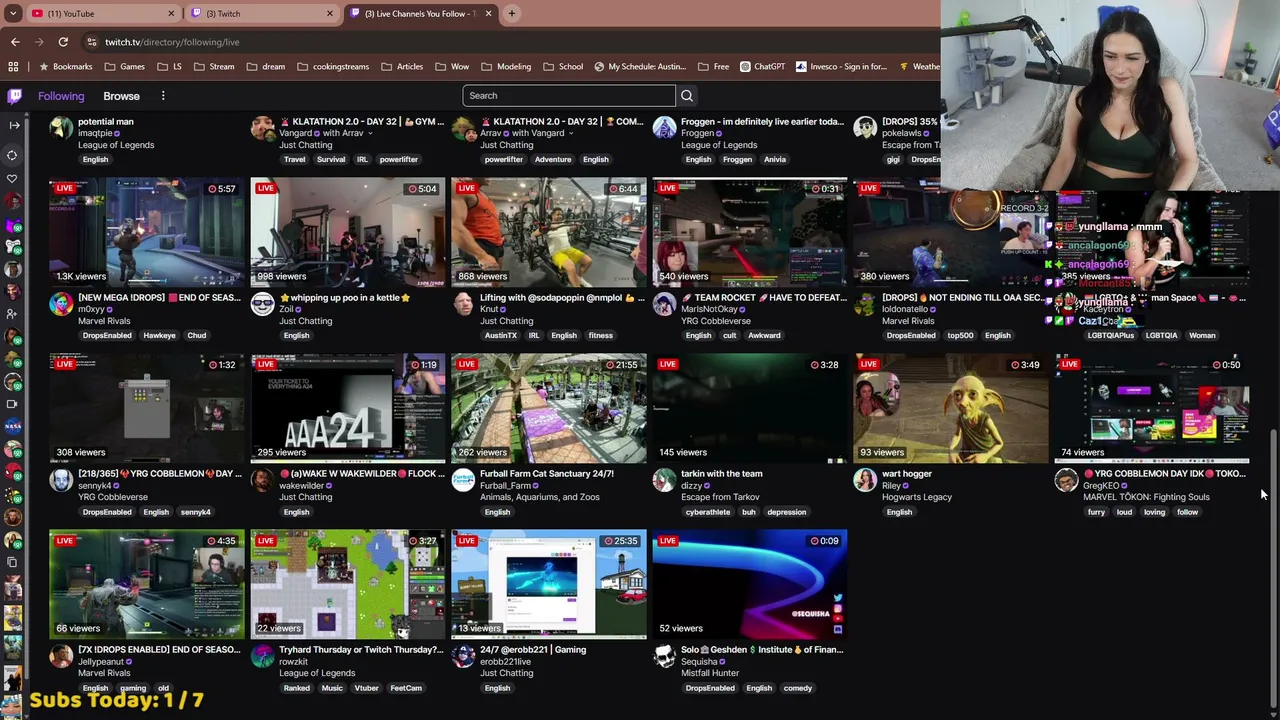1280x720 pixels.
Task: Expand the Twitch left sidebar
Action: click(x=14, y=125)
